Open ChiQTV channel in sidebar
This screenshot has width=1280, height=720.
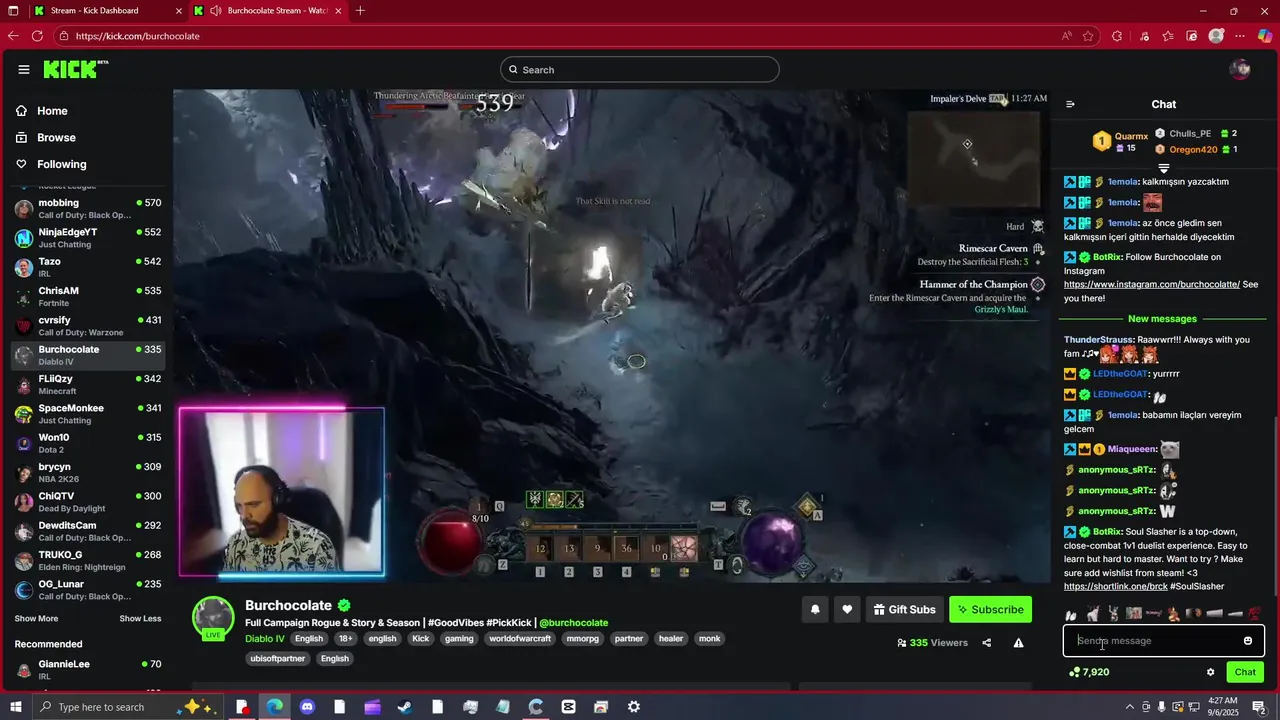point(88,501)
